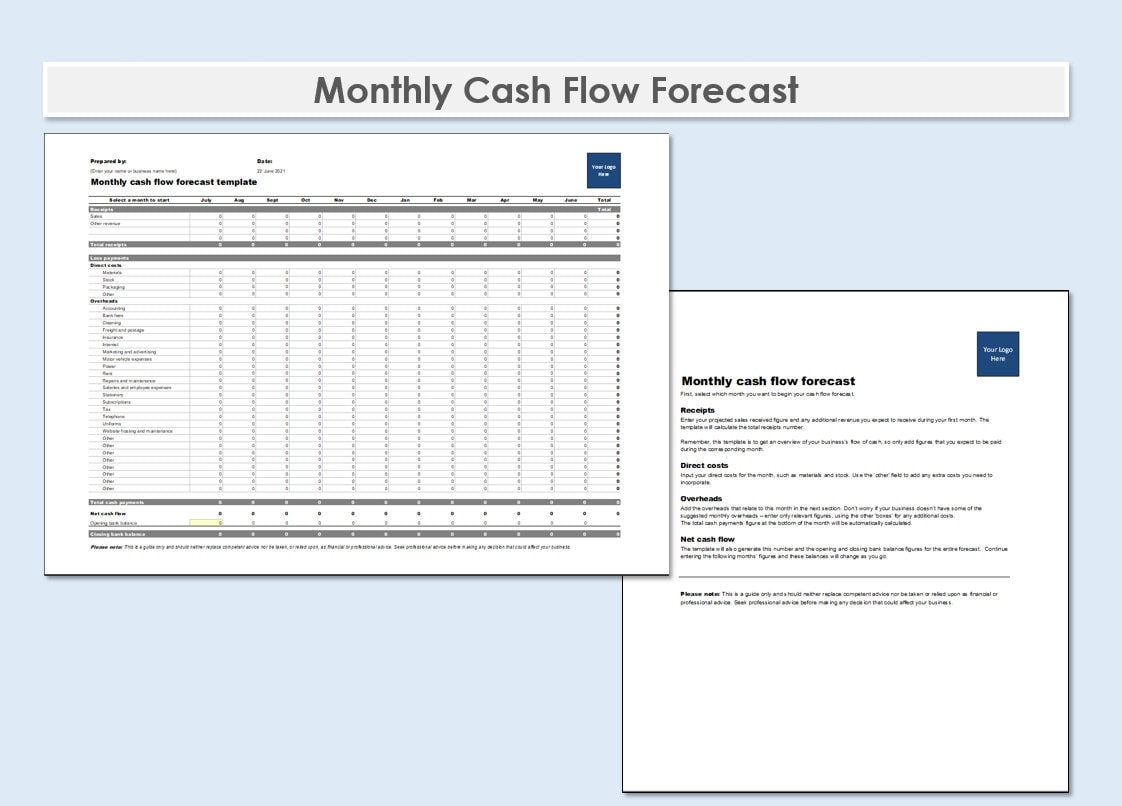Click the Your Logo Here box on instructions page
The height and width of the screenshot is (806, 1122).
[x=997, y=353]
